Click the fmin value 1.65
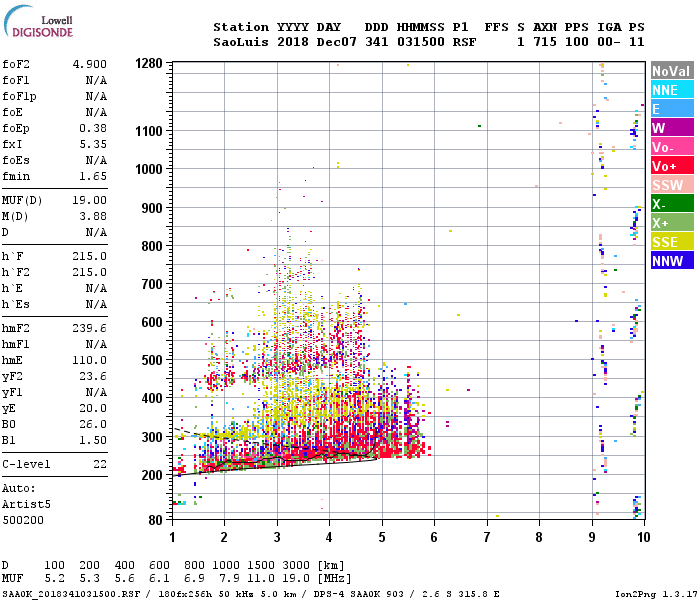The height and width of the screenshot is (600, 700). point(93,176)
